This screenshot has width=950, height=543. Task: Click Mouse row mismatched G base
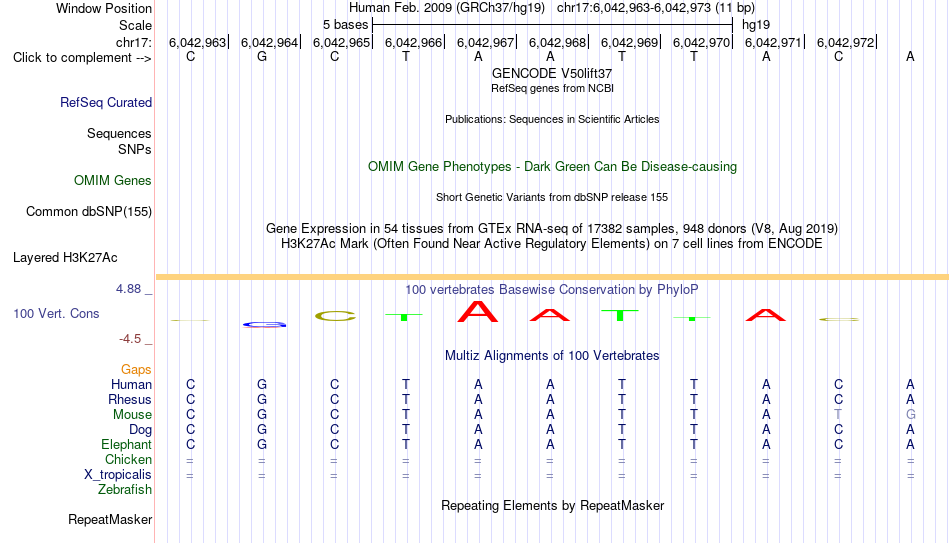pyautogui.click(x=910, y=415)
